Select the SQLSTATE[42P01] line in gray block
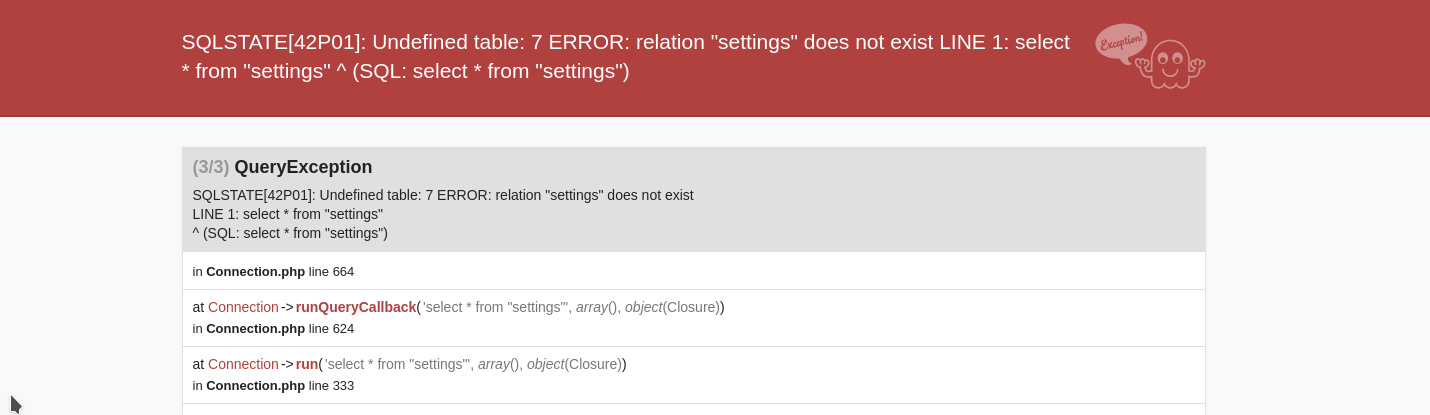Viewport: 1430px width, 415px height. (443, 195)
